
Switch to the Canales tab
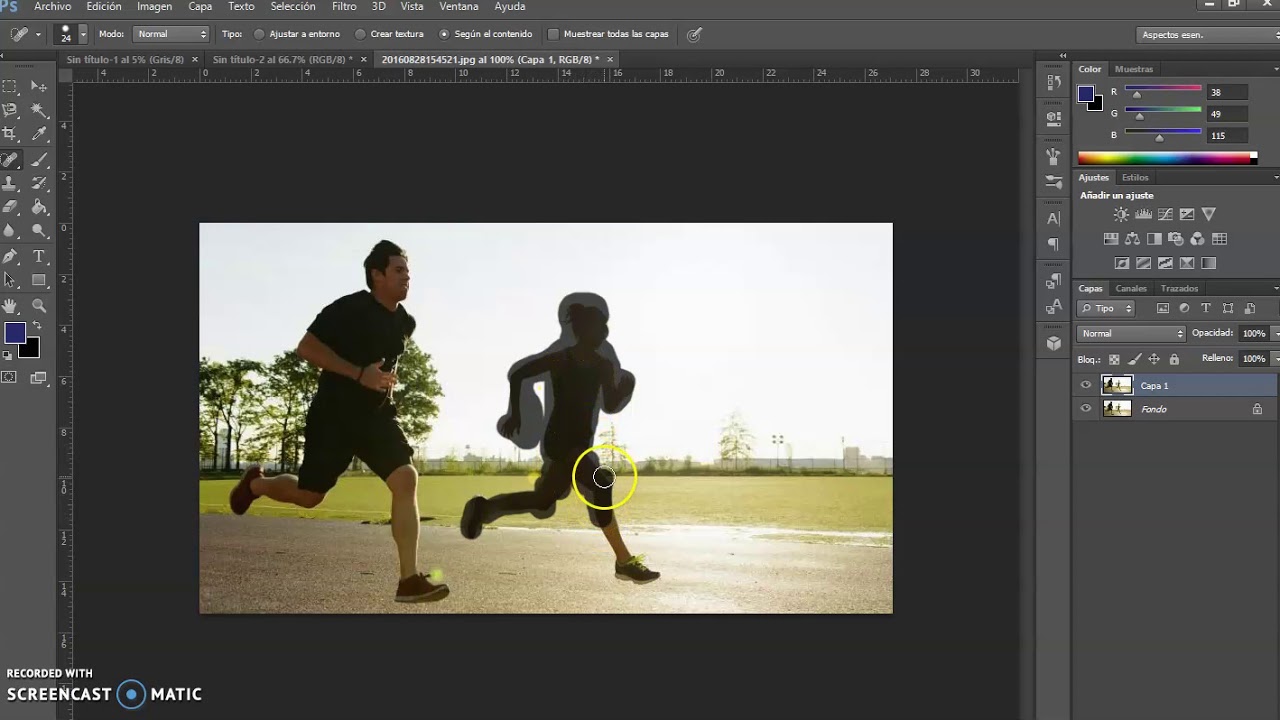(x=1131, y=288)
